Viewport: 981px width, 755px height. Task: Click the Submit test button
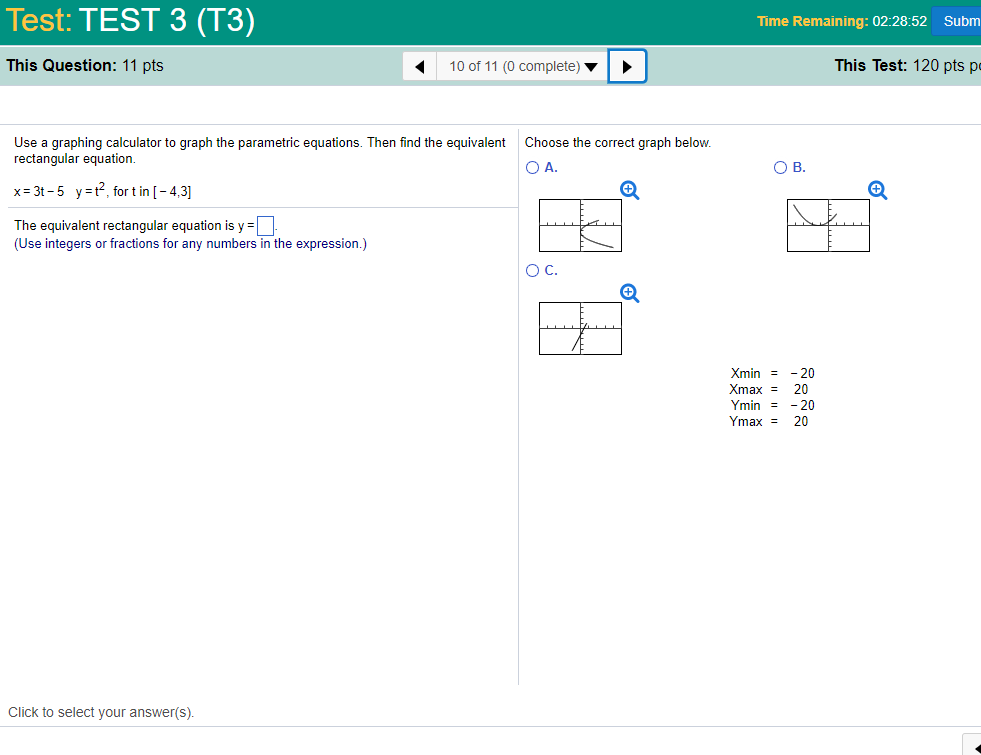(x=957, y=21)
